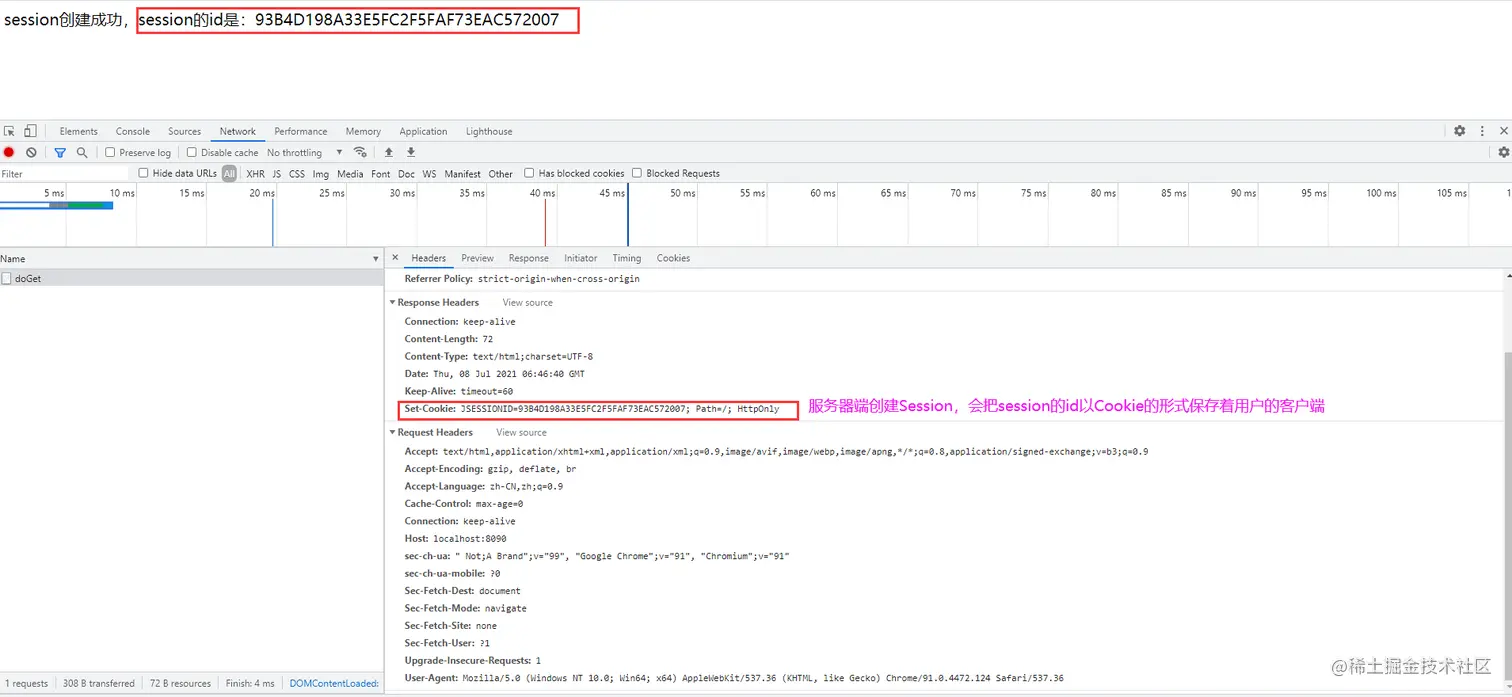Switch to the Preview detail tab
1512x697 pixels.
click(x=477, y=258)
